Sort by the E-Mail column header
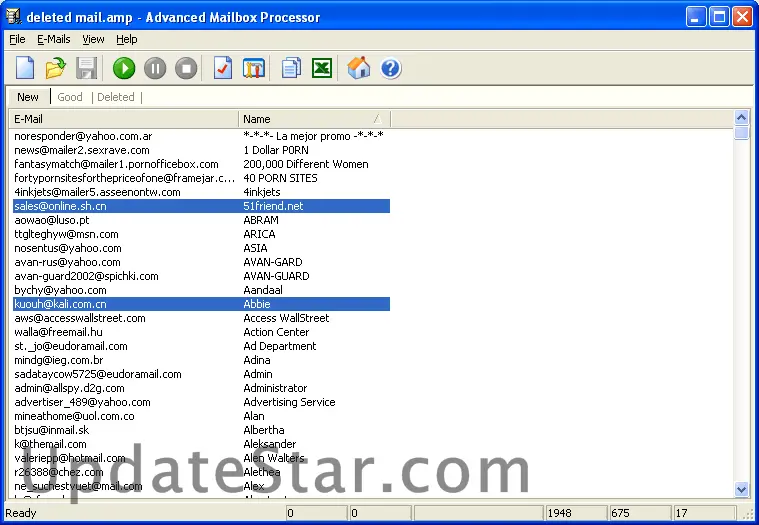 click(x=124, y=119)
